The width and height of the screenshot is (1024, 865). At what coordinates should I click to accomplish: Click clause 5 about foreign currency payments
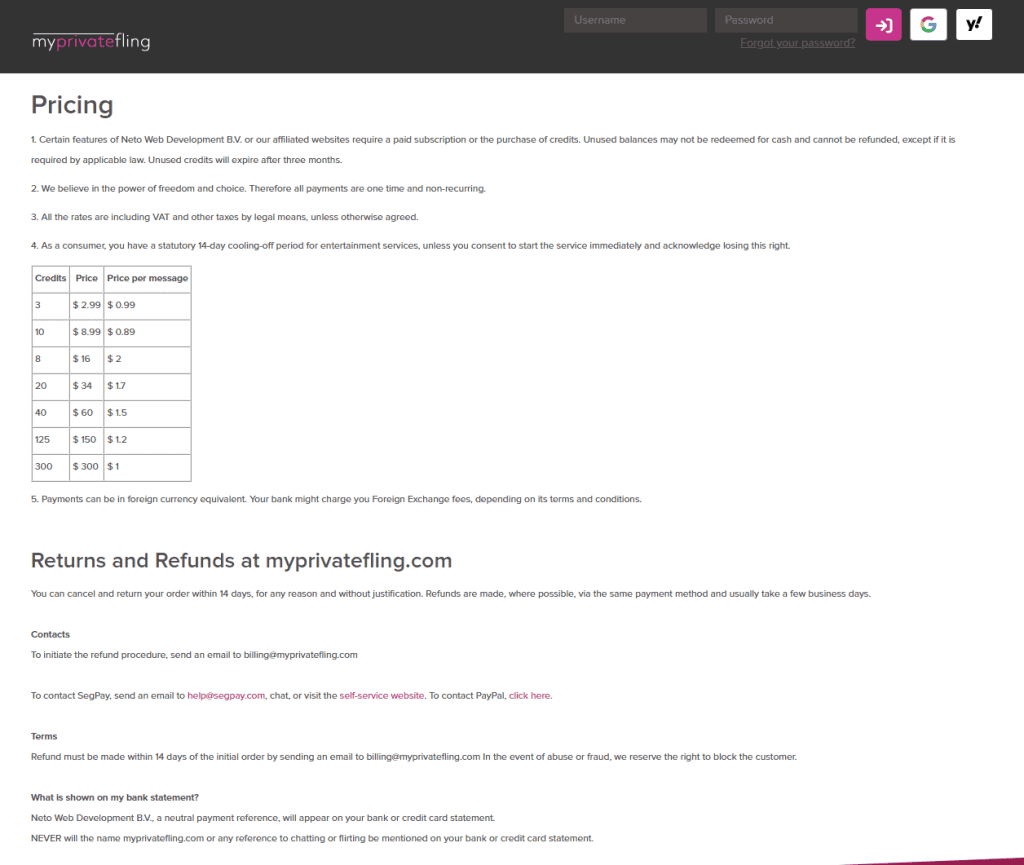click(336, 499)
